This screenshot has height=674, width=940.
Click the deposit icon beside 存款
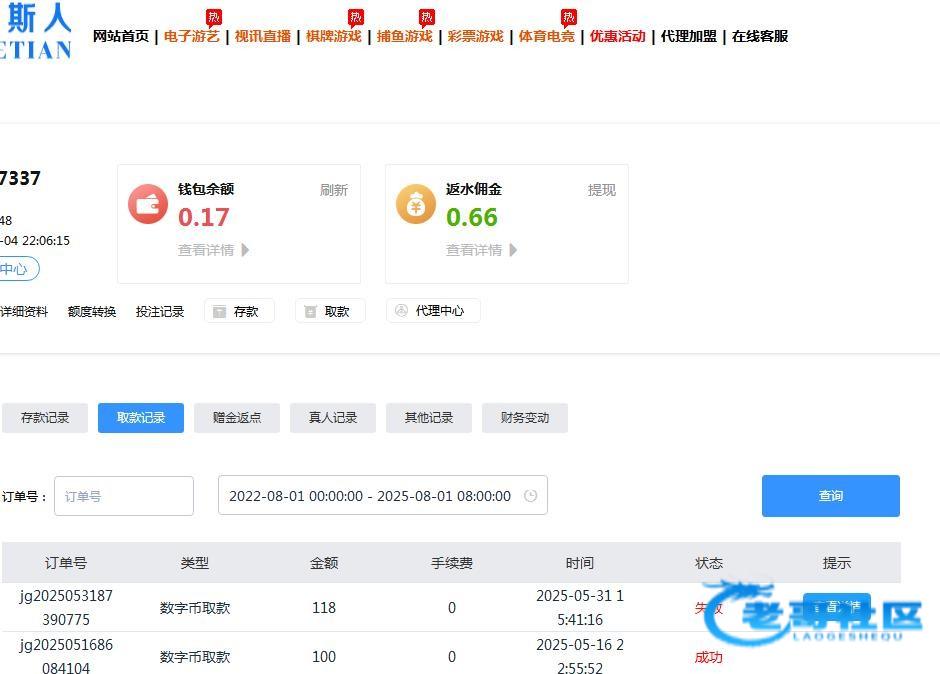point(220,312)
